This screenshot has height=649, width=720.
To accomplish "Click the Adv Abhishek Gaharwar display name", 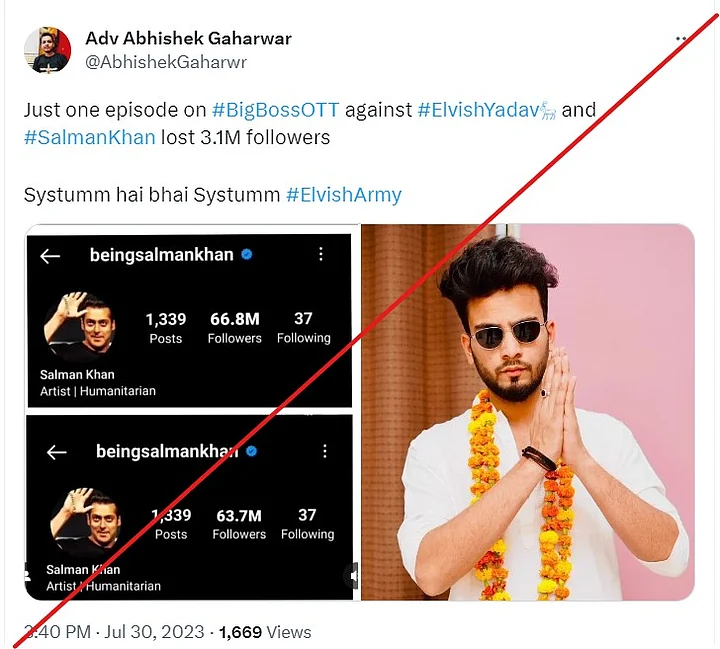I will click(188, 39).
